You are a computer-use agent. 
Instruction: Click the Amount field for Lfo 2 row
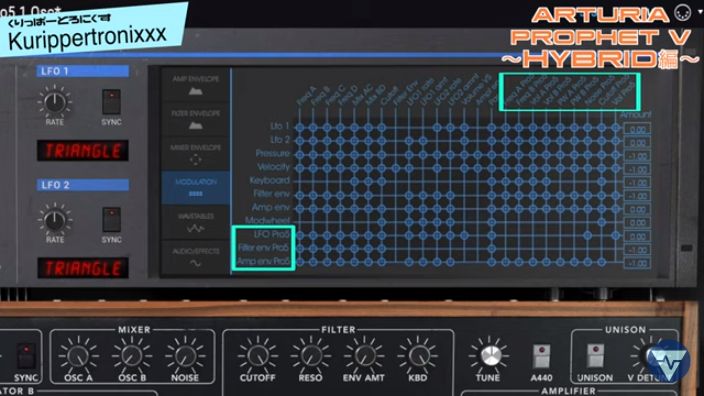[x=637, y=143]
